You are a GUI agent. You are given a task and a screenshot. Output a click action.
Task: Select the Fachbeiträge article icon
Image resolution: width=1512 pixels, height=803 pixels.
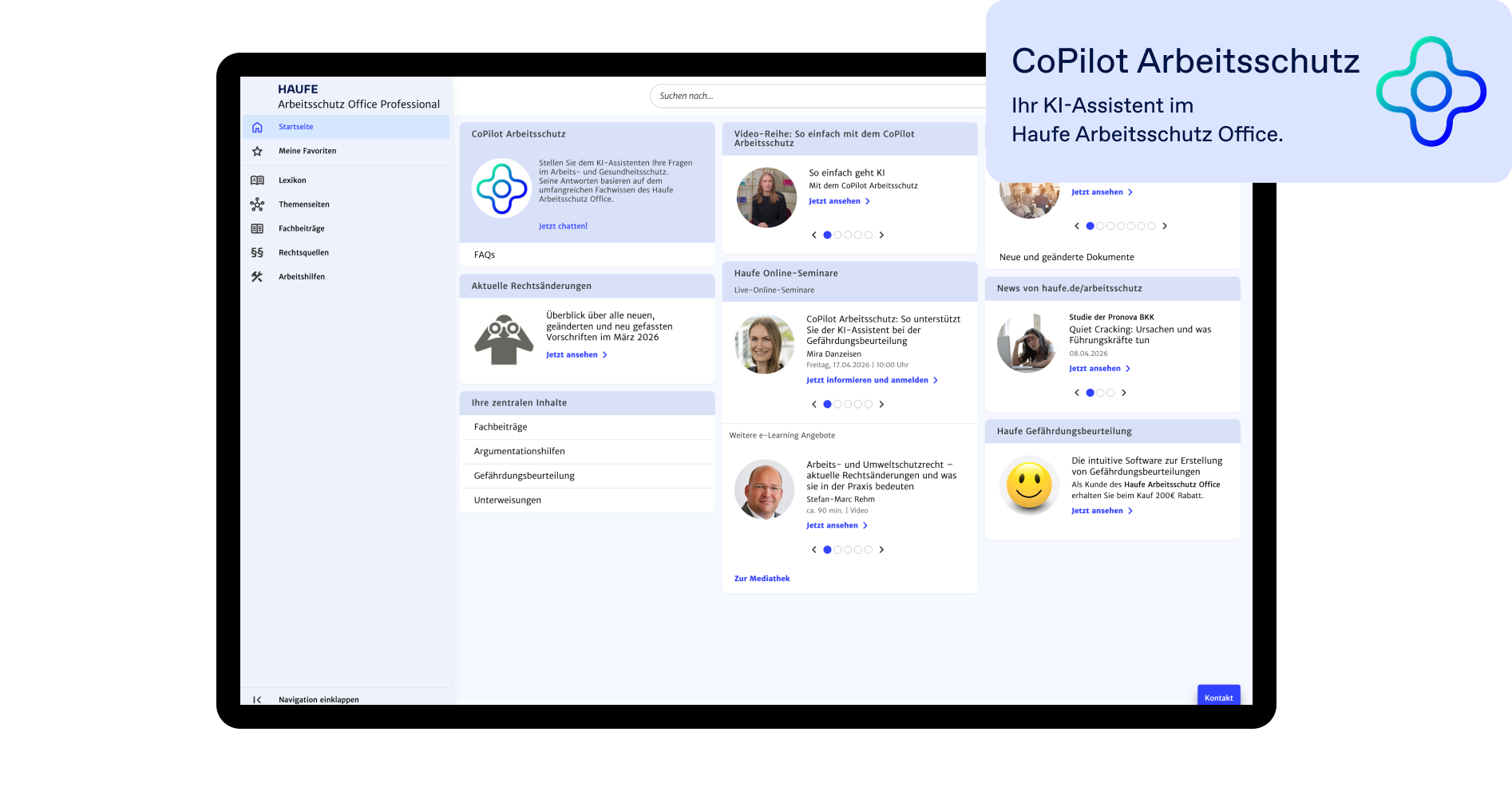[257, 228]
